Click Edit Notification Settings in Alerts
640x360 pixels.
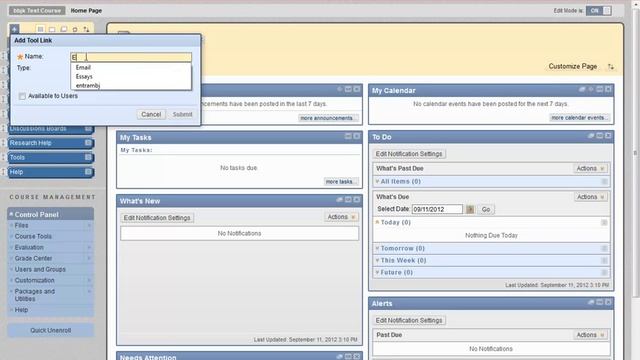point(409,320)
